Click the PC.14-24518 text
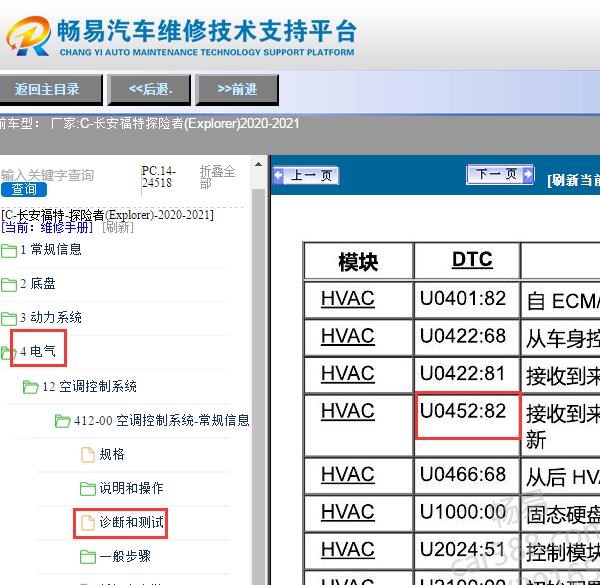600x585 pixels. coord(158,176)
